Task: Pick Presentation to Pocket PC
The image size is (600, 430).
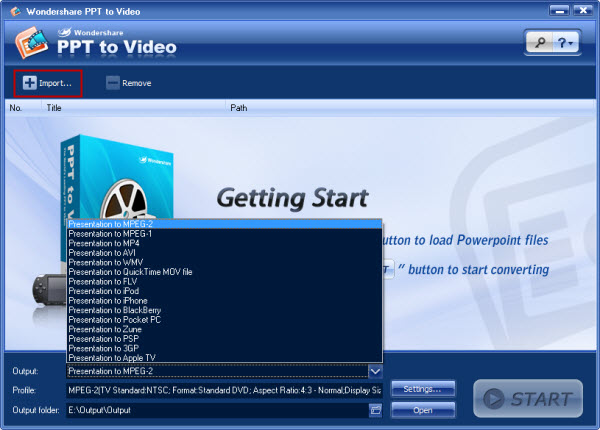Action: 225,320
